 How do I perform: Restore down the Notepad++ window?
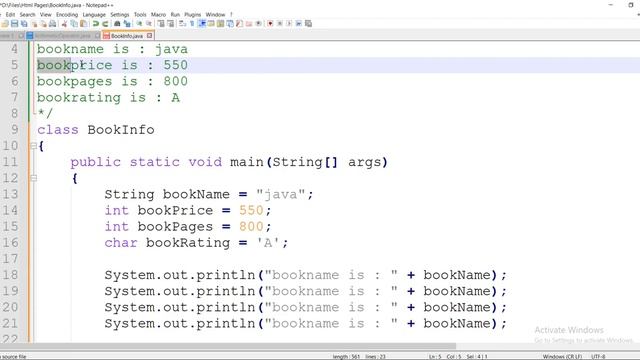tap(630, 5)
